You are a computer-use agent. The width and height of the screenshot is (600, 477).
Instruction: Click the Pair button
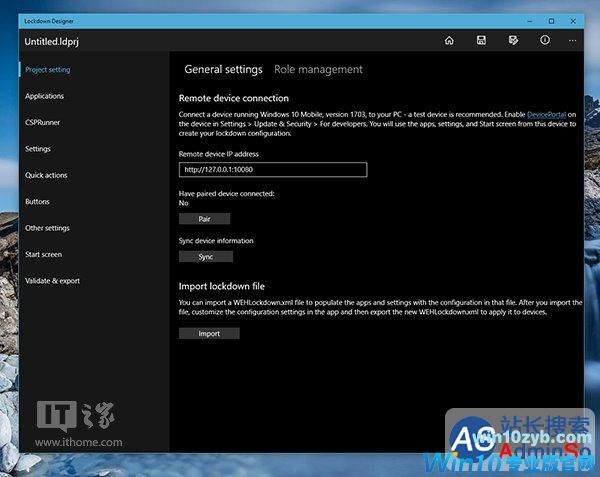click(204, 218)
